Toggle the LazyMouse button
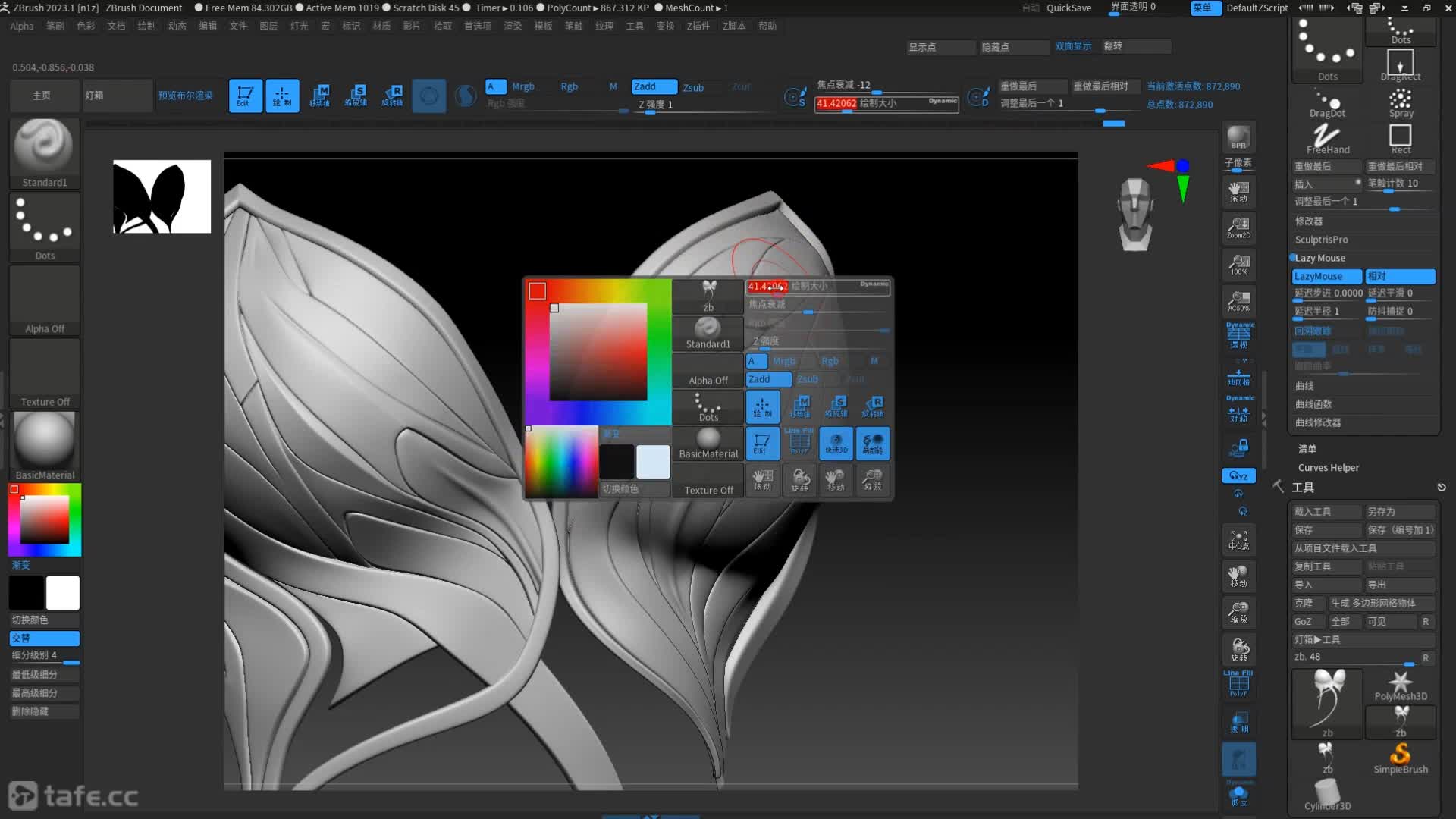Viewport: 1456px width, 819px height. 1326,276
